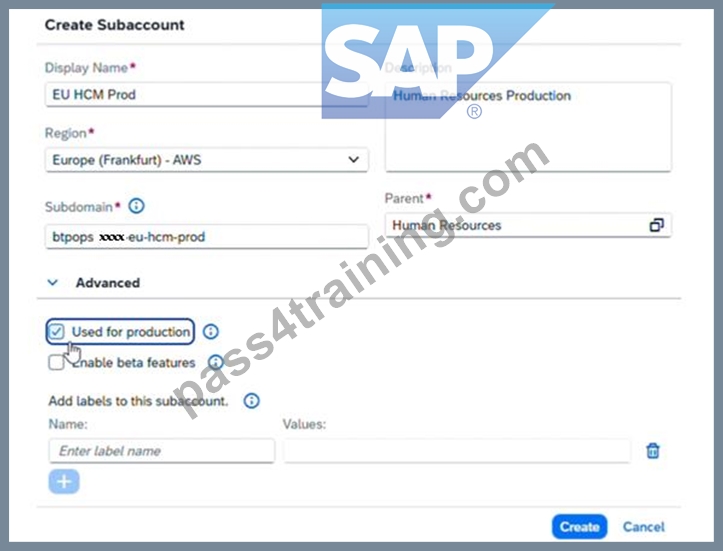The height and width of the screenshot is (551, 723).
Task: Click the Subdomain input field
Action: (x=207, y=237)
